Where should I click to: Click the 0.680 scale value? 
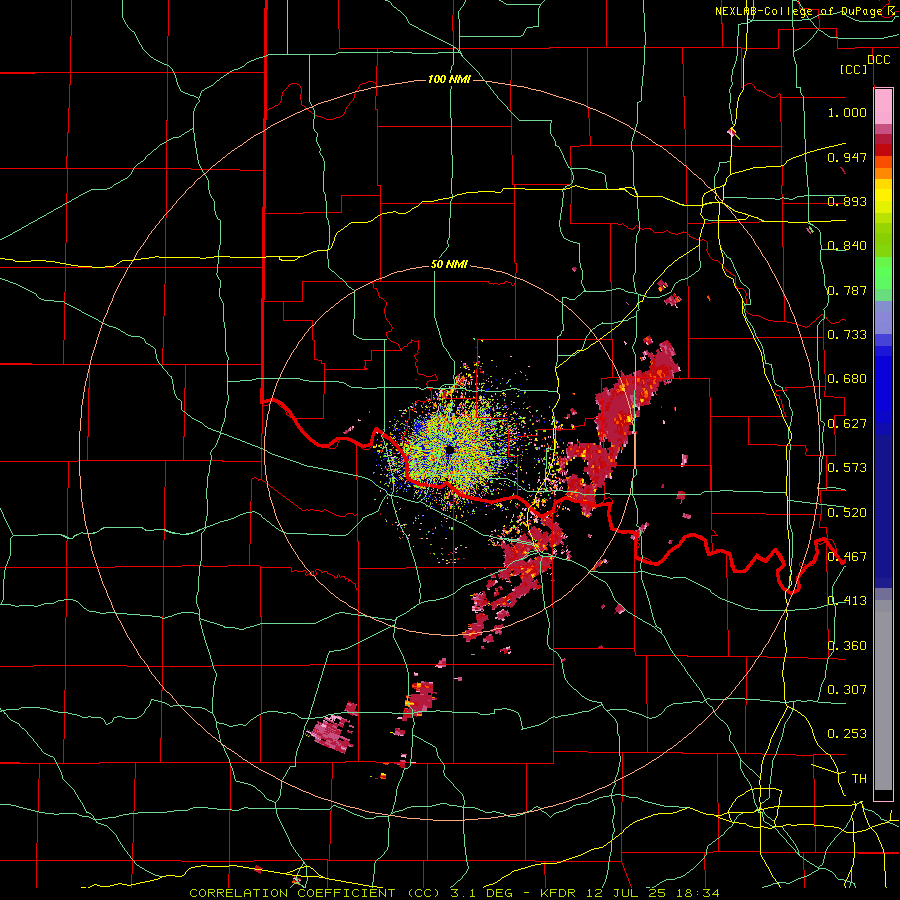847,379
